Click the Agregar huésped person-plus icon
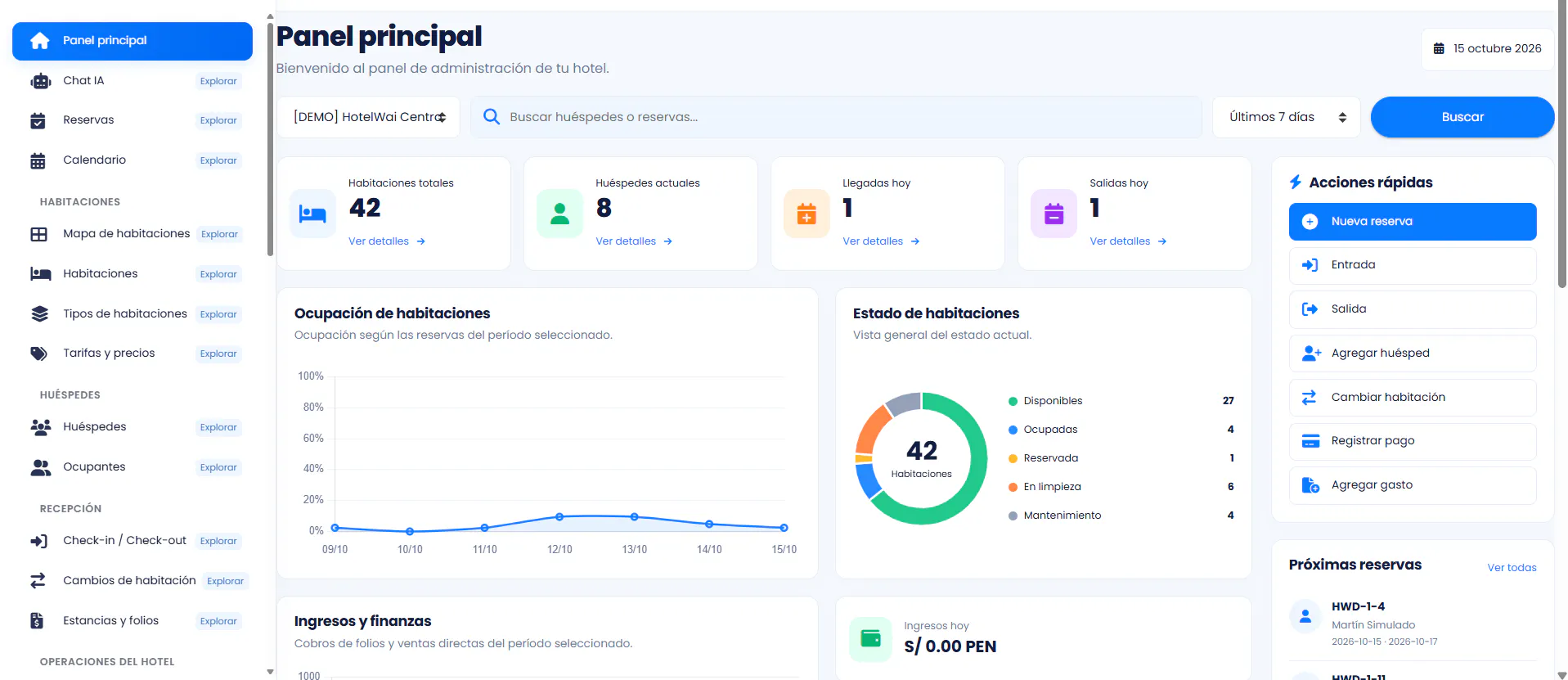 point(1311,354)
